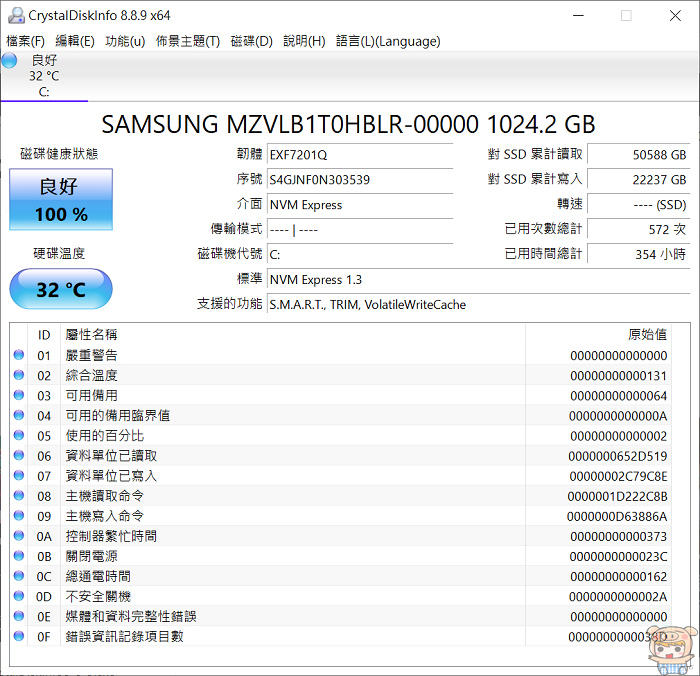Open the 編輯(E) menu
The height and width of the screenshot is (676, 700).
point(75,41)
